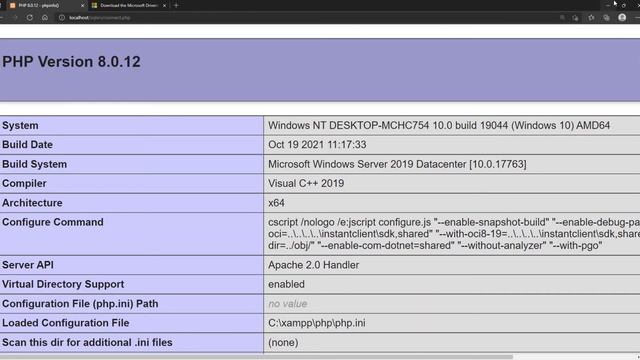Image resolution: width=640 pixels, height=360 pixels.
Task: Navigate forward with the arrow icon
Action: 15,18
